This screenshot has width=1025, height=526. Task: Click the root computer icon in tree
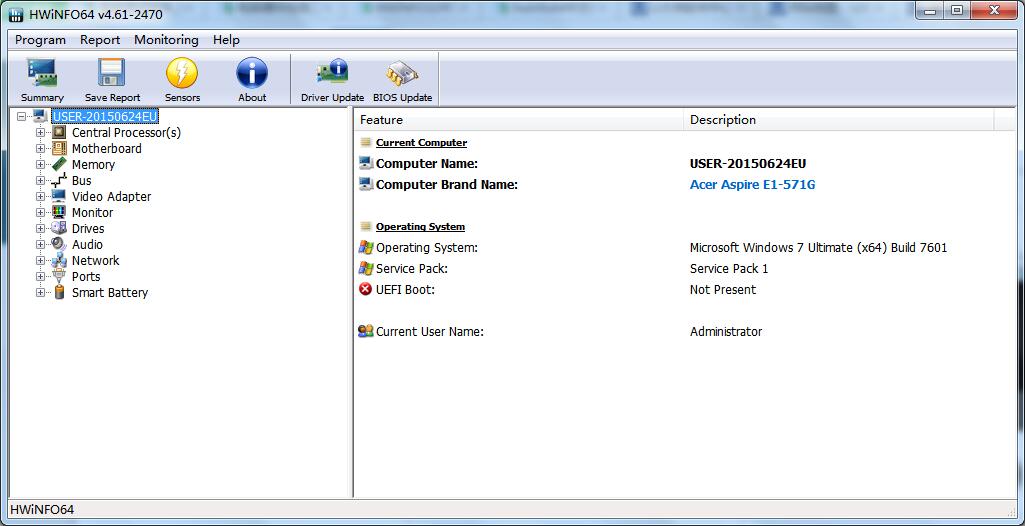(40, 116)
